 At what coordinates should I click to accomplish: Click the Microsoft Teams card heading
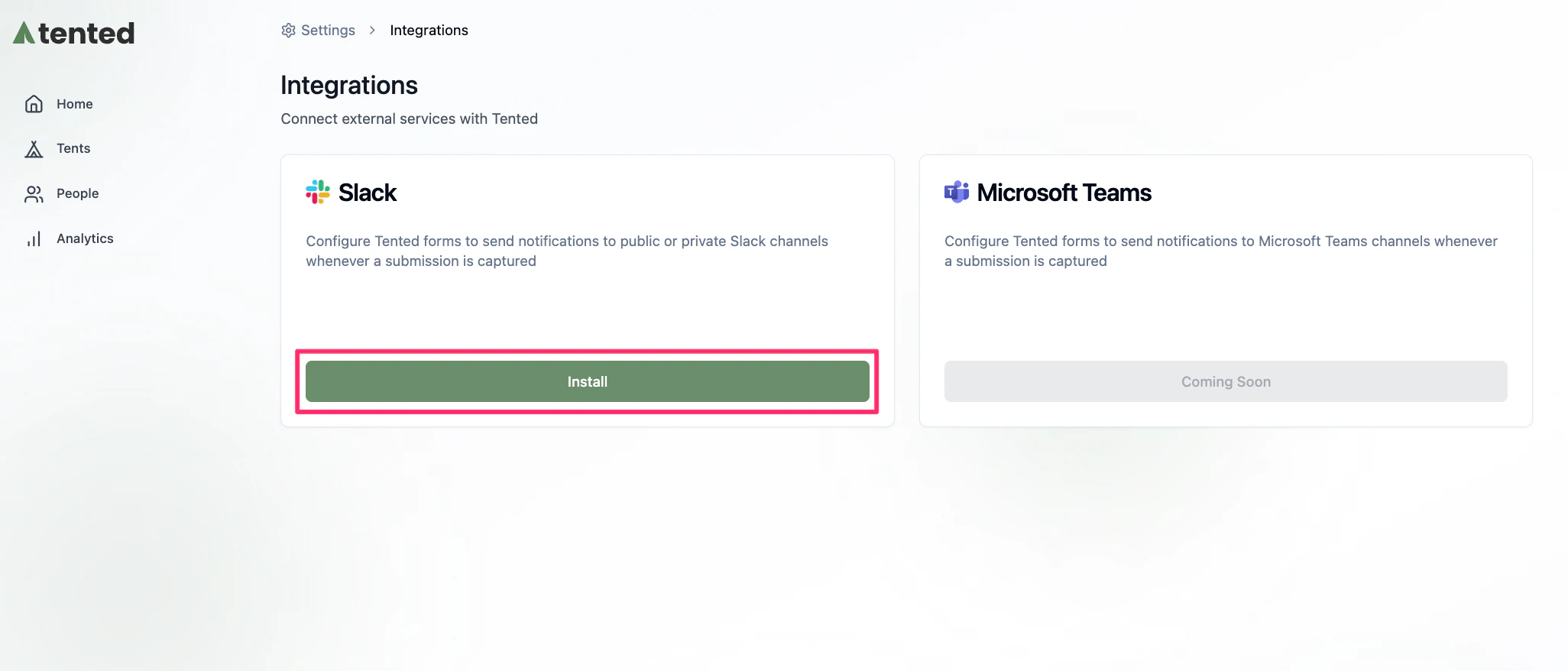pyautogui.click(x=1064, y=192)
